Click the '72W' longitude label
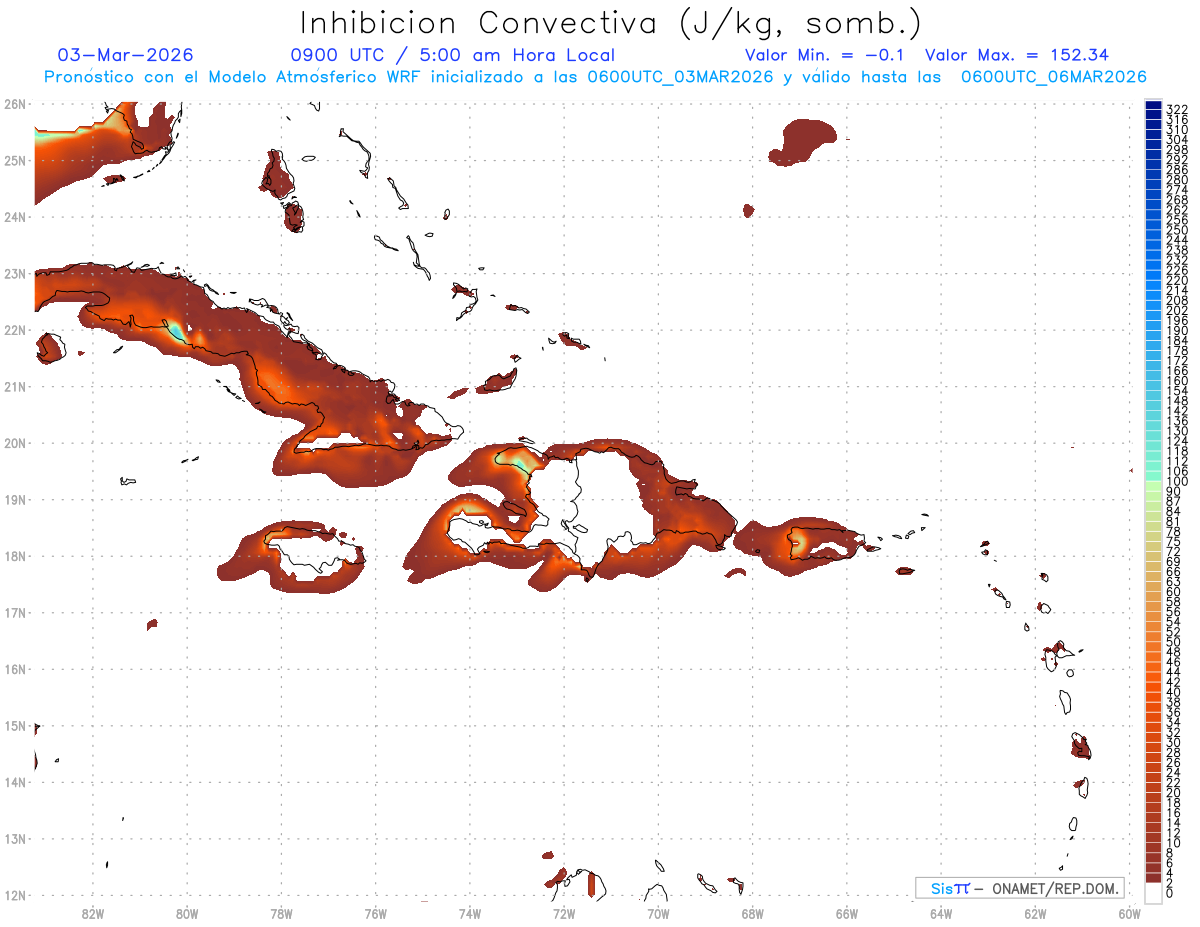Screen dimensions: 1200x927 point(564,913)
